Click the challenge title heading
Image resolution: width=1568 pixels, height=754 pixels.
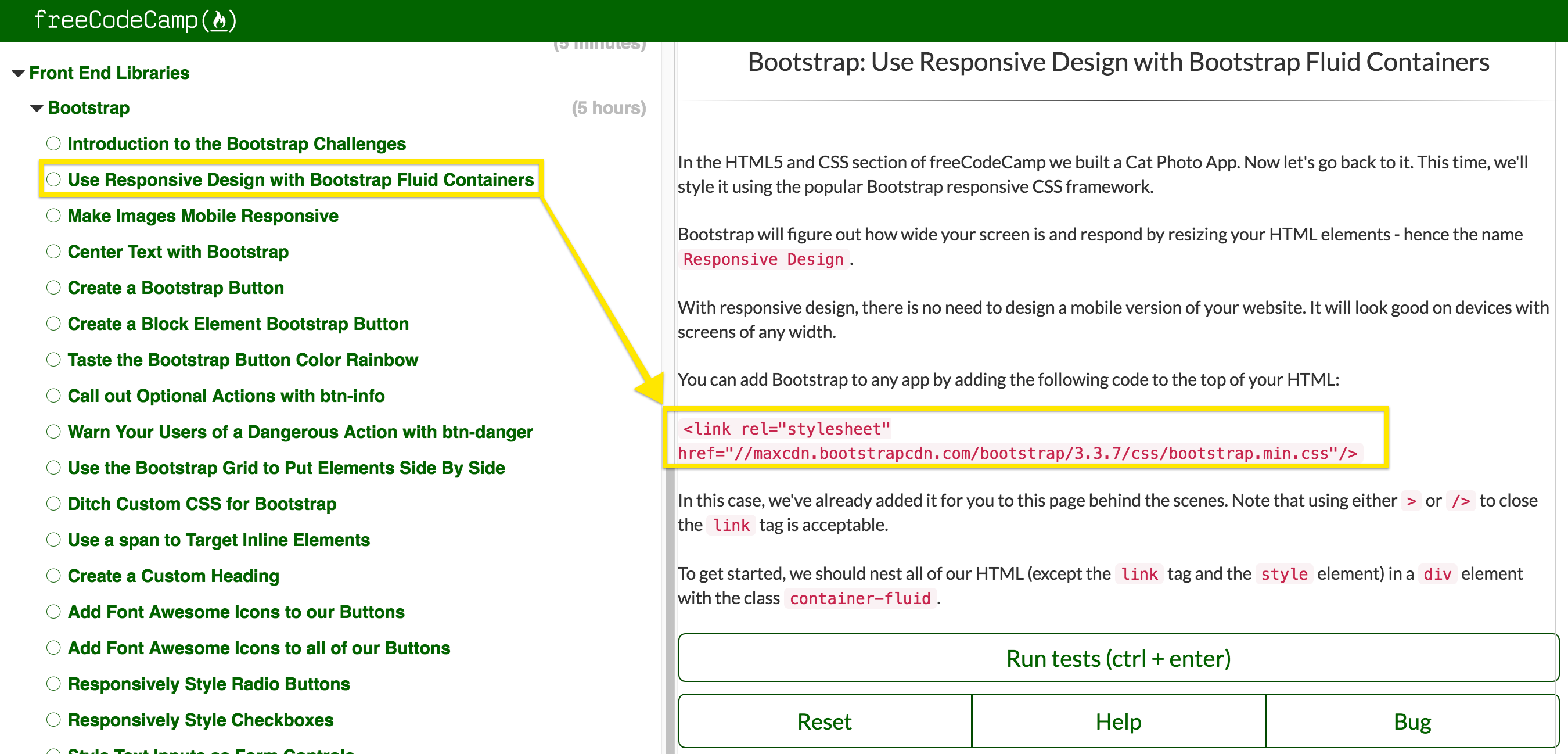[1118, 62]
